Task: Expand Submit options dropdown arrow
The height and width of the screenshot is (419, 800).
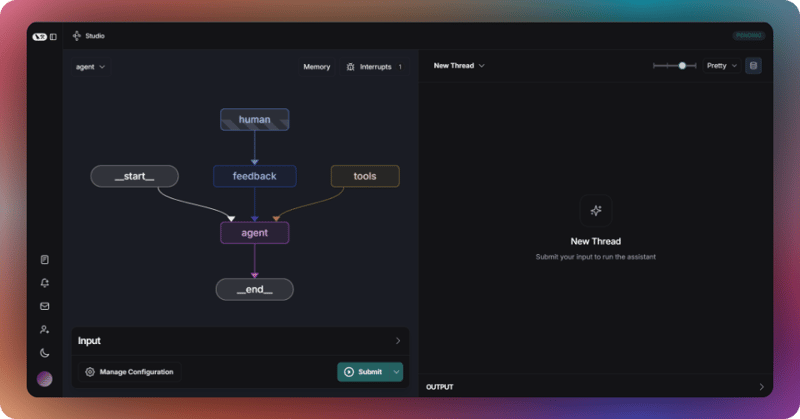Action: [x=397, y=372]
